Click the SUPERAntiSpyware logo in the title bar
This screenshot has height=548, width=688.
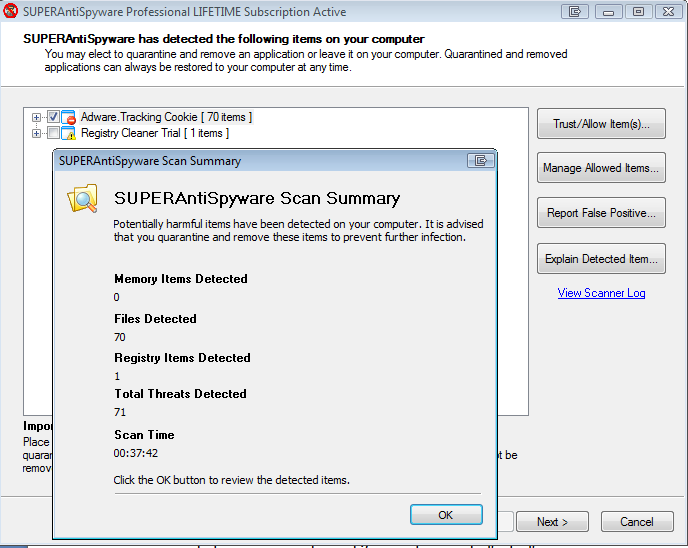coord(12,12)
